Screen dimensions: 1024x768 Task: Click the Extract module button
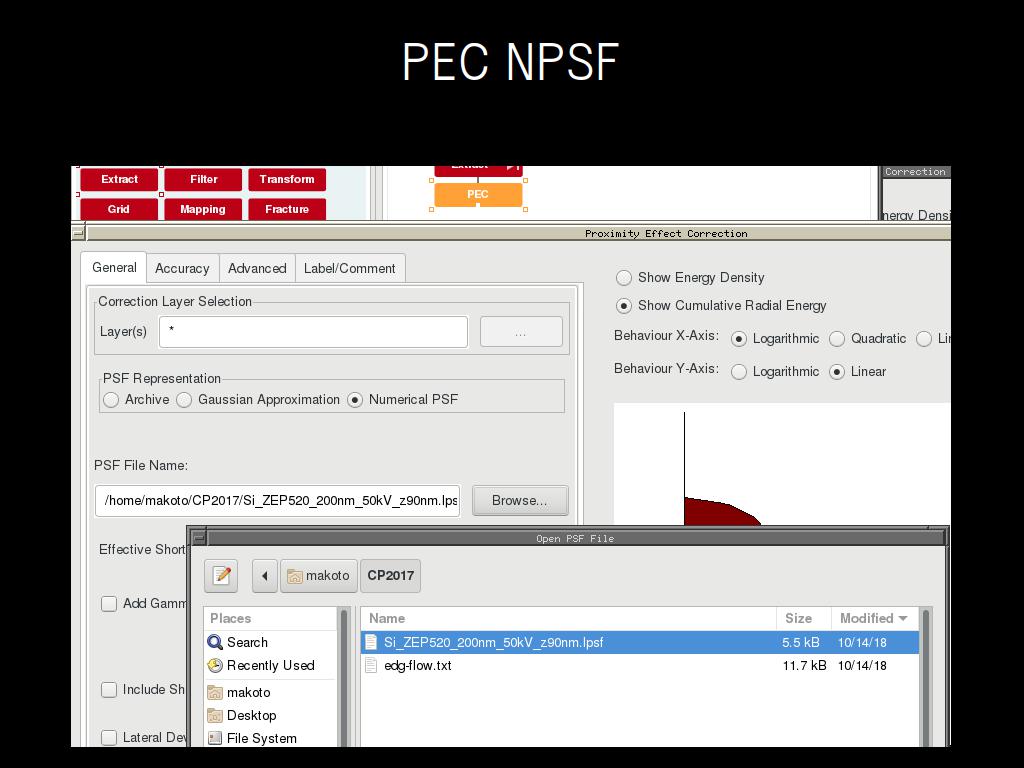pos(119,179)
